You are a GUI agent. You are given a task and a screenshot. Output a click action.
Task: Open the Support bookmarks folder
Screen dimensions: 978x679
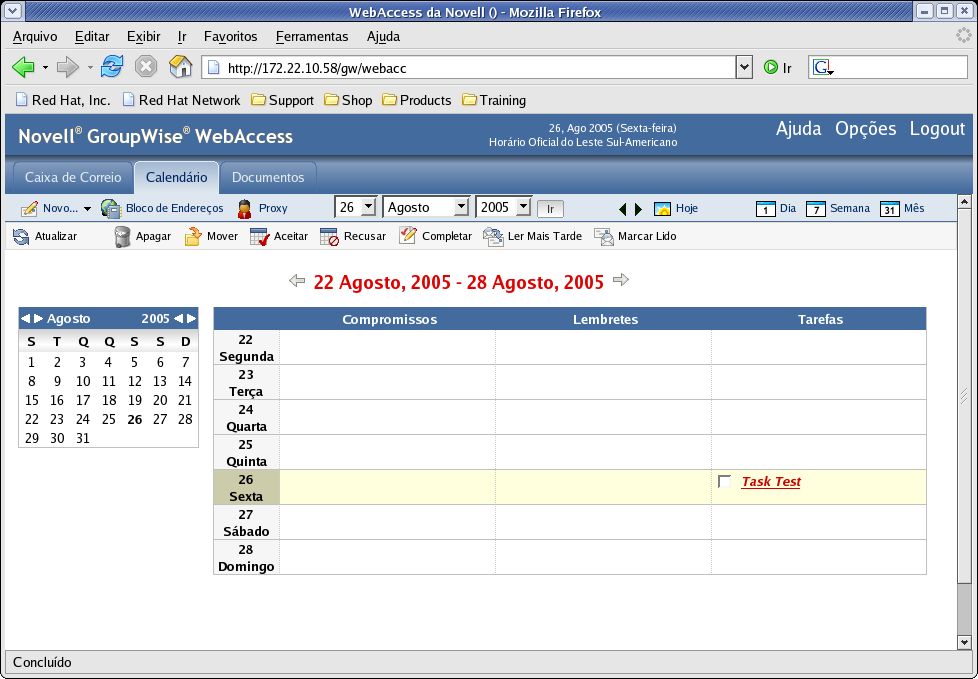point(283,100)
